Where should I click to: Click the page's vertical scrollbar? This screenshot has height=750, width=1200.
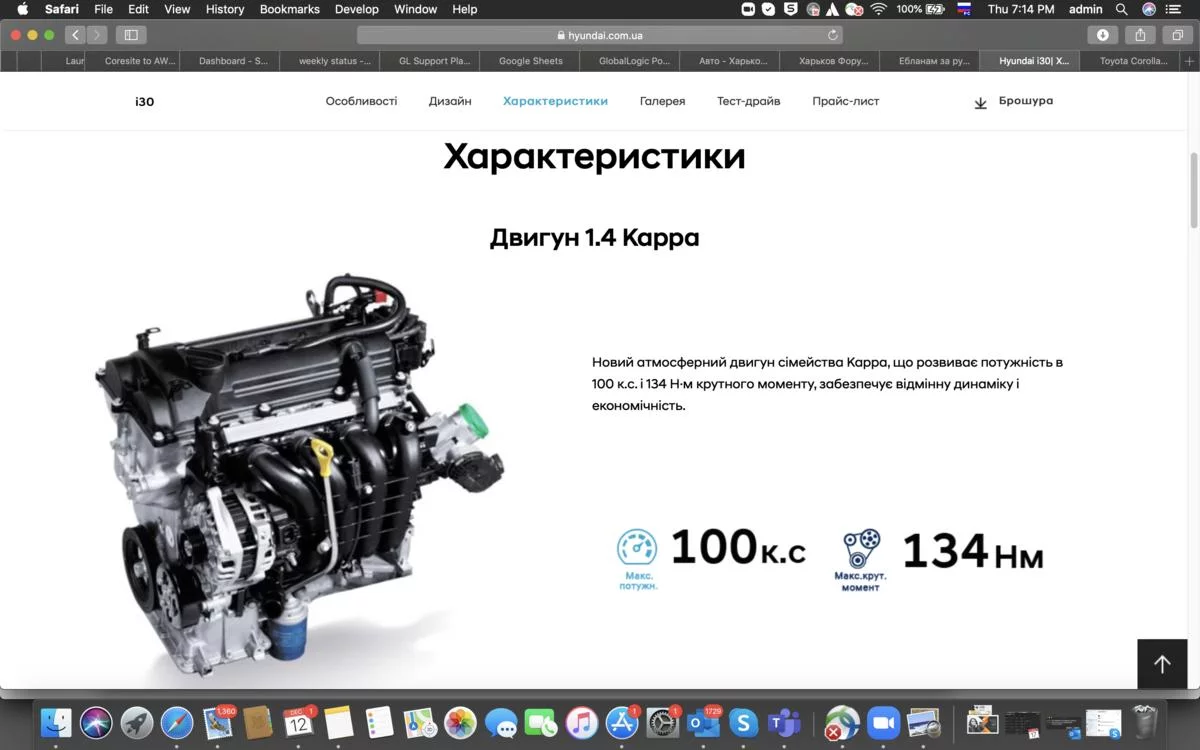pos(1193,190)
